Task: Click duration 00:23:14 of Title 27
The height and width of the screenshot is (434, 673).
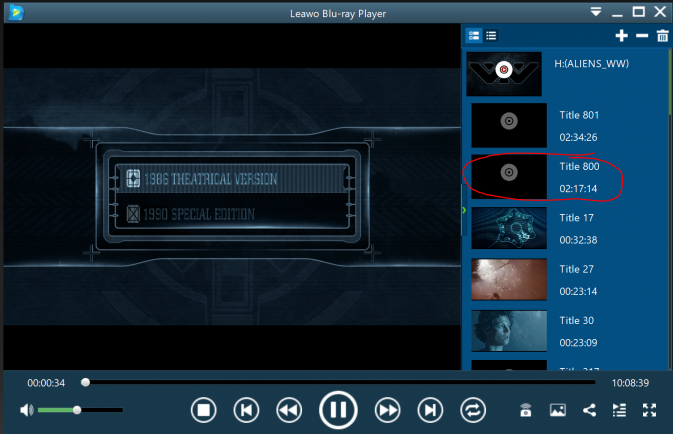Action: [578, 291]
